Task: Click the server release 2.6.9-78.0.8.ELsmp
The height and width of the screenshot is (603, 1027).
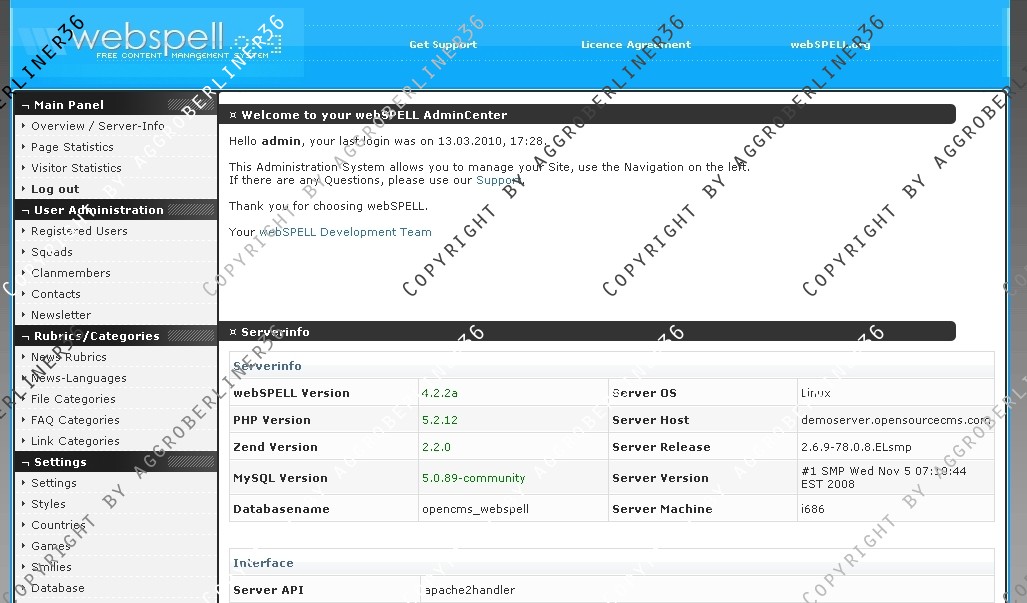Action: 856,447
